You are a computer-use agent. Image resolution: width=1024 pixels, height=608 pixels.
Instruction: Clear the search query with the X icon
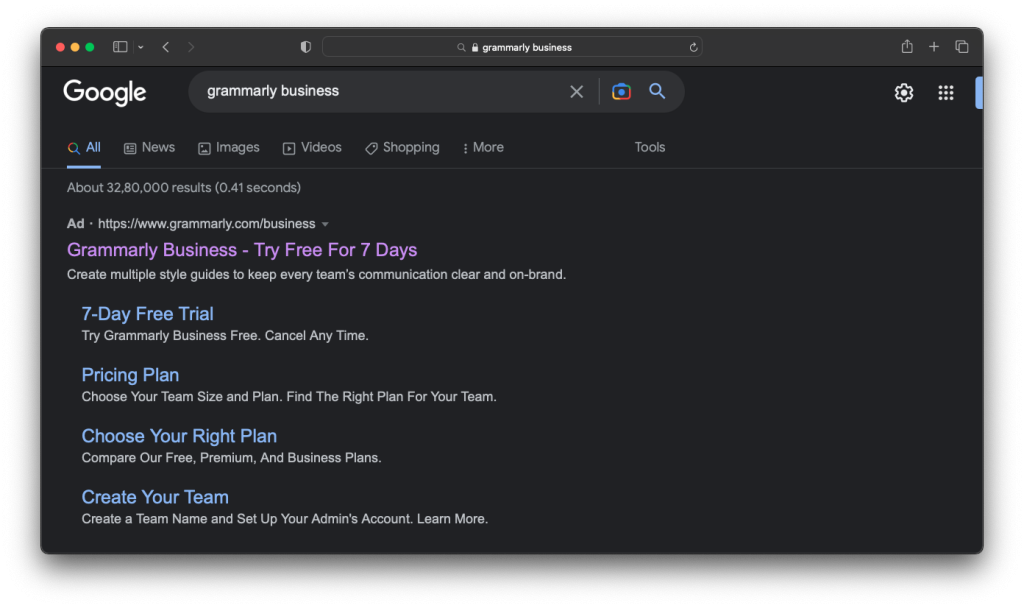(576, 92)
